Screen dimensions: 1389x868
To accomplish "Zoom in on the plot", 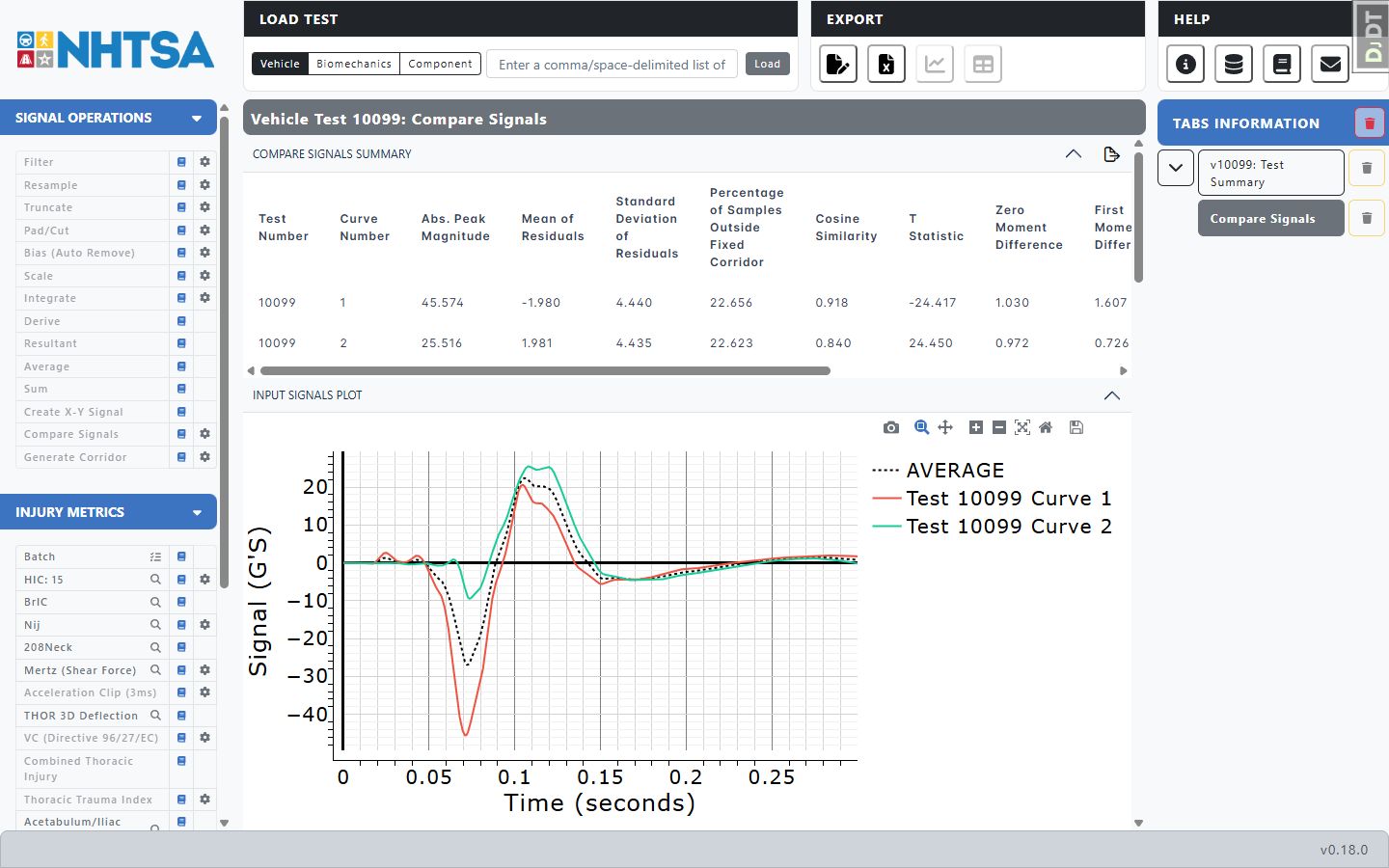I will tap(976, 427).
